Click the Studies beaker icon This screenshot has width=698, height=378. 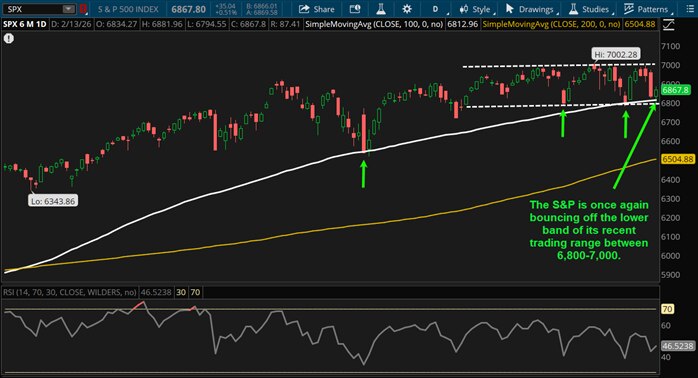coord(574,9)
